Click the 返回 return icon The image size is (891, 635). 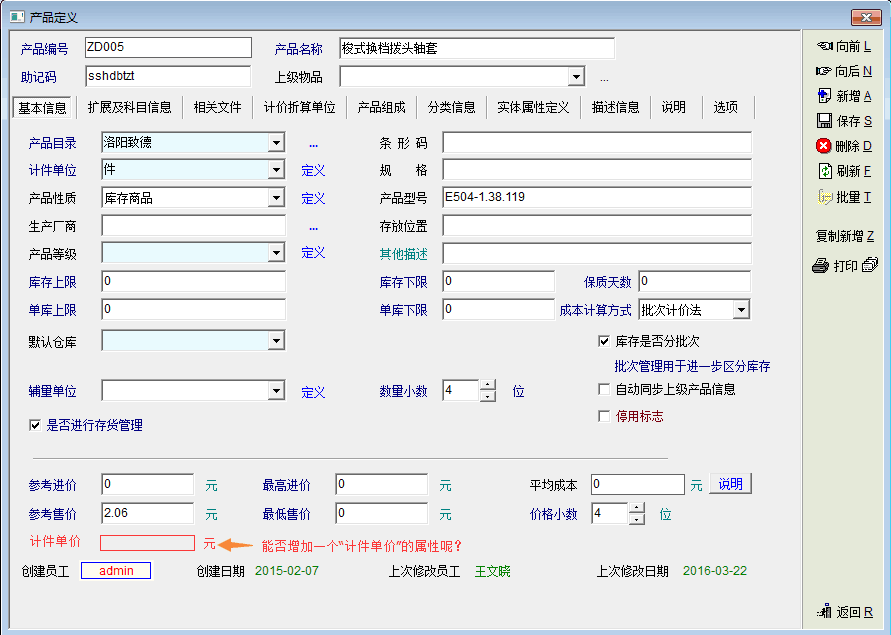point(825,612)
